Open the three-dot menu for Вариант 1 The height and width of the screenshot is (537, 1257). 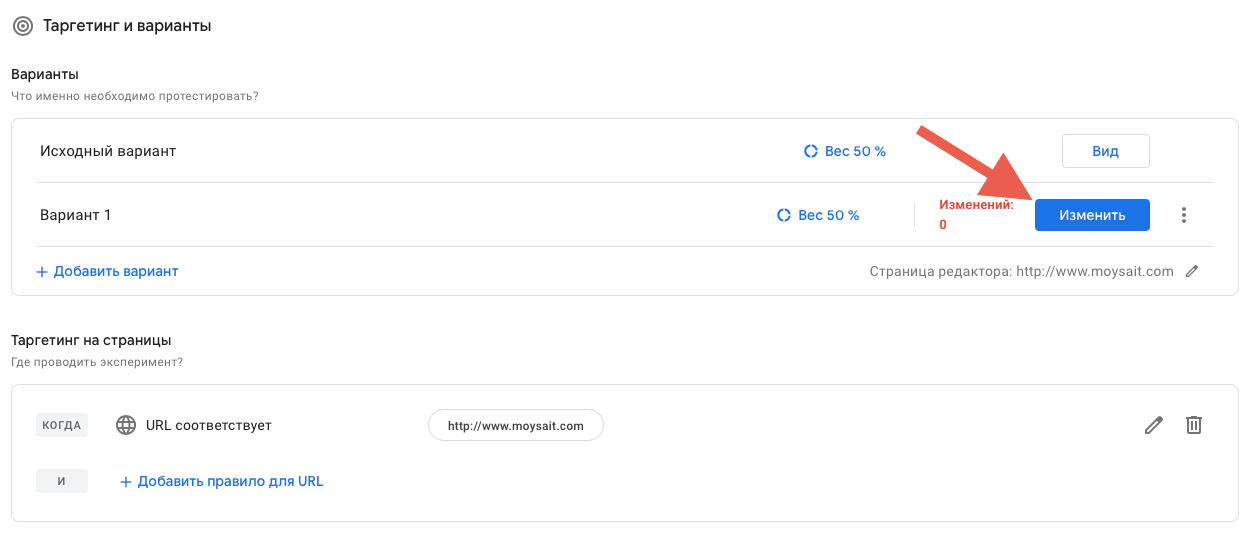click(x=1184, y=215)
